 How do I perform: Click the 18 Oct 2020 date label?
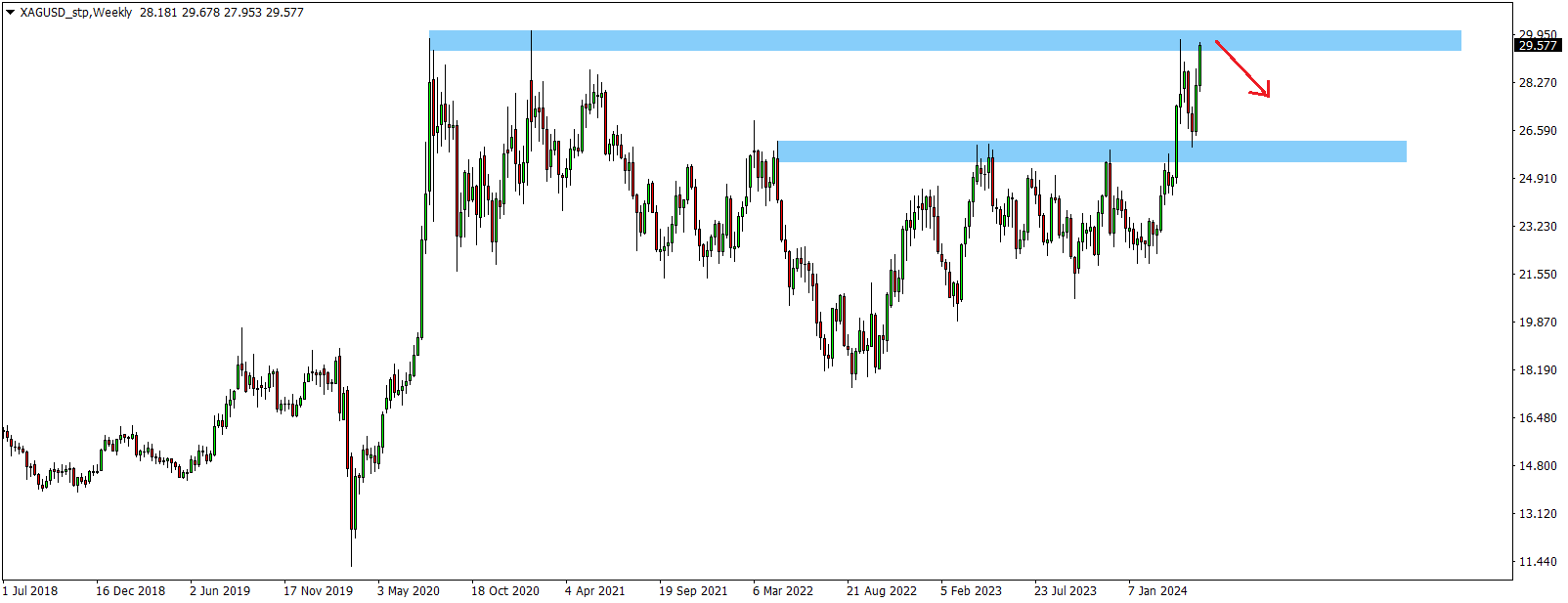[x=505, y=591]
